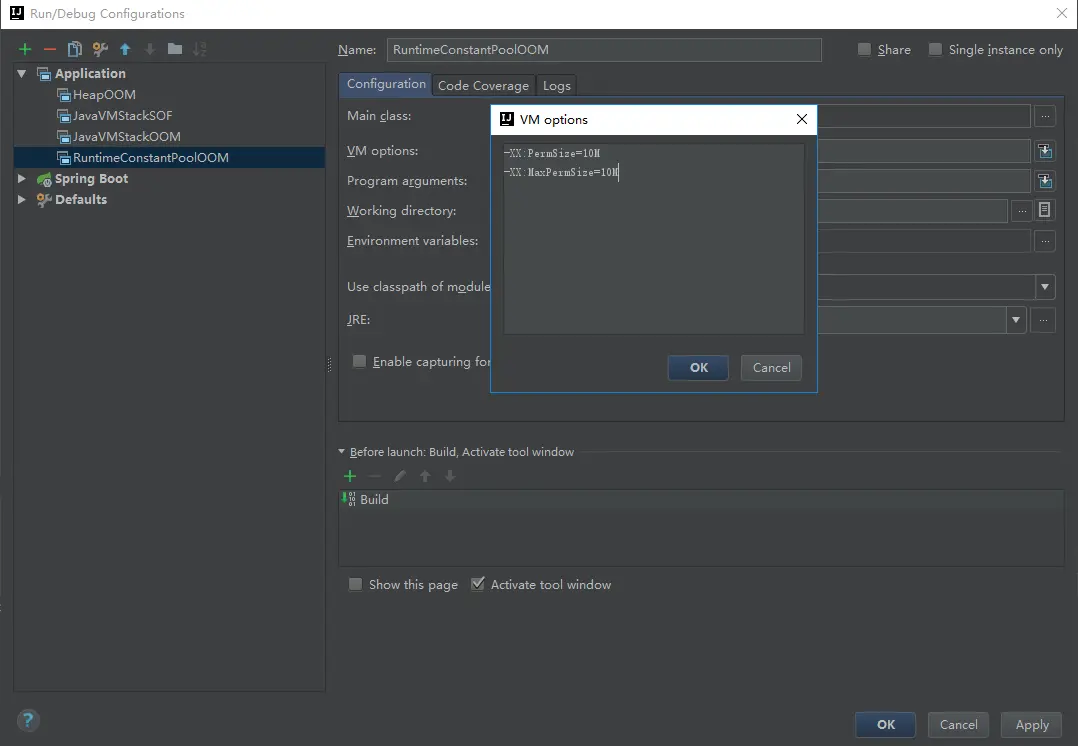Browse JRE ellipsis button
1078x746 pixels.
(x=1043, y=320)
